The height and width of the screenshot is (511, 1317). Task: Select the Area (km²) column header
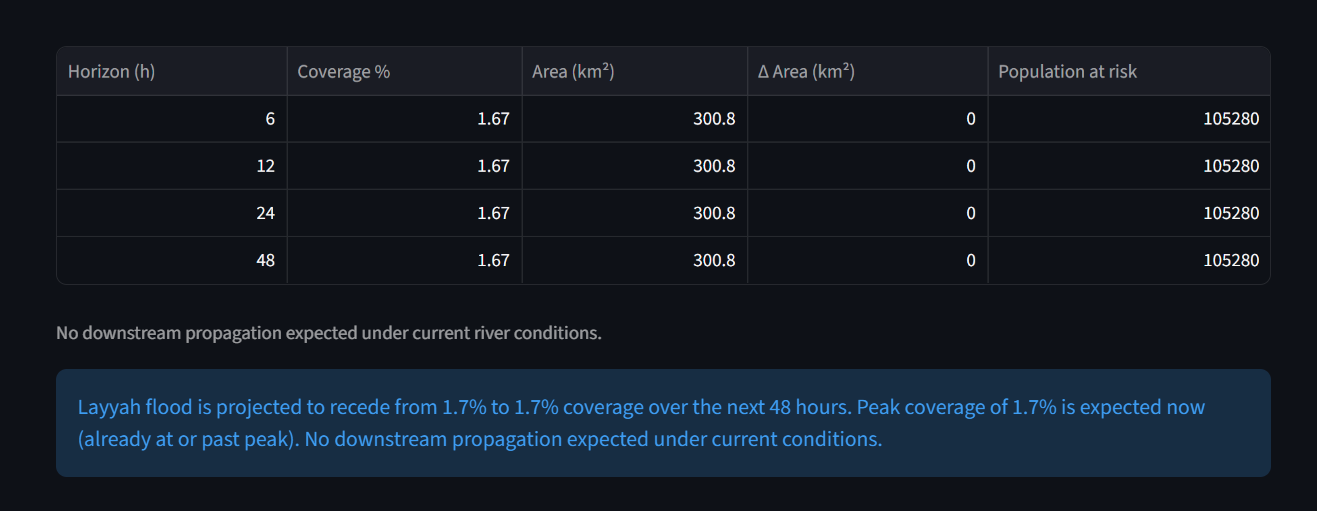(x=635, y=72)
